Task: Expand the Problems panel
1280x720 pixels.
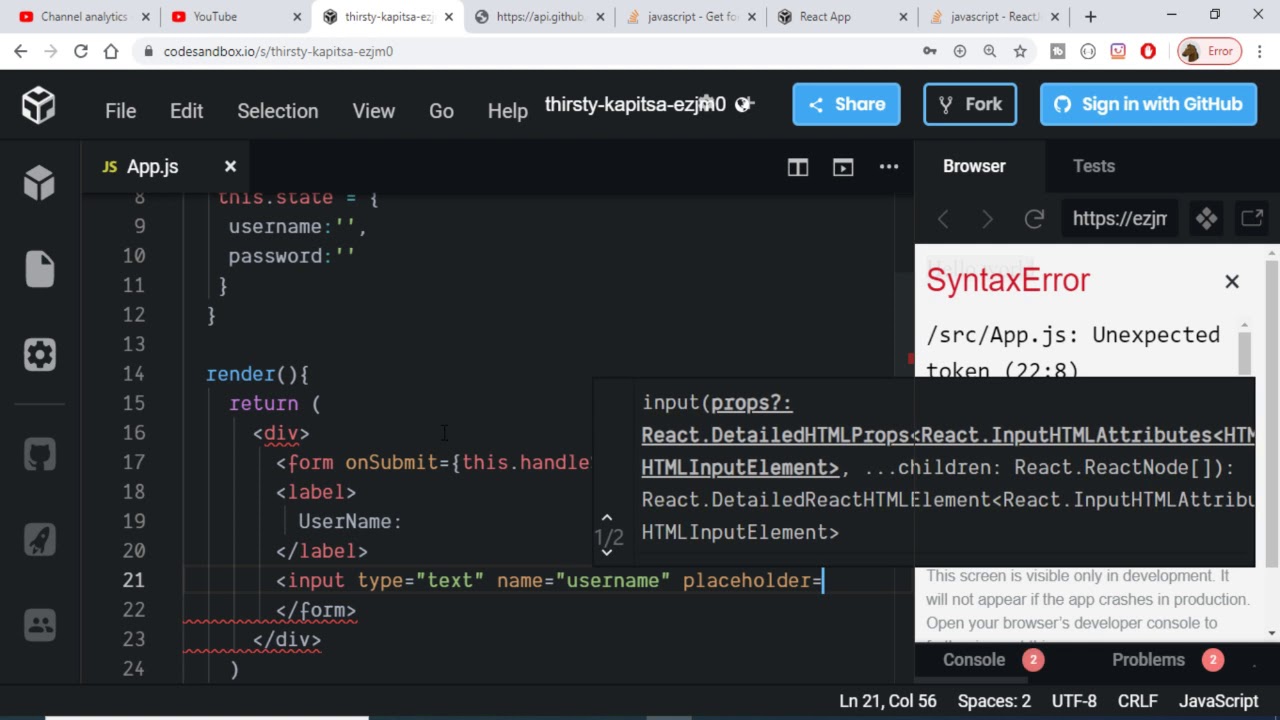Action: point(1148,660)
